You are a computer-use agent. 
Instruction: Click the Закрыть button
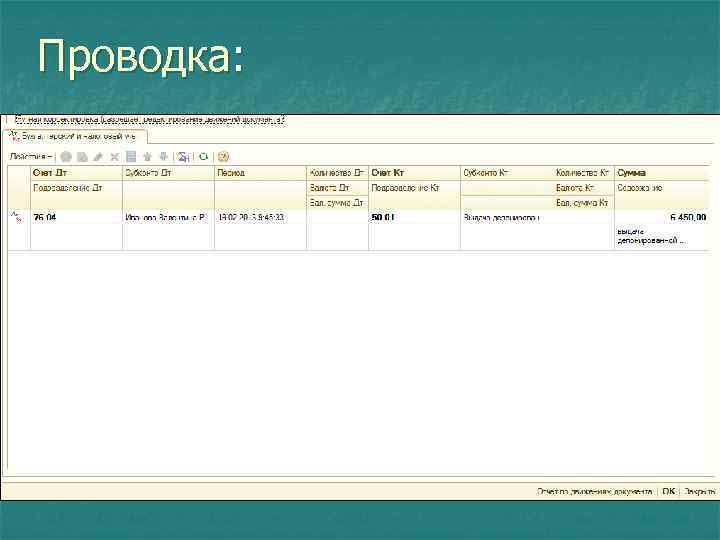[x=699, y=491]
